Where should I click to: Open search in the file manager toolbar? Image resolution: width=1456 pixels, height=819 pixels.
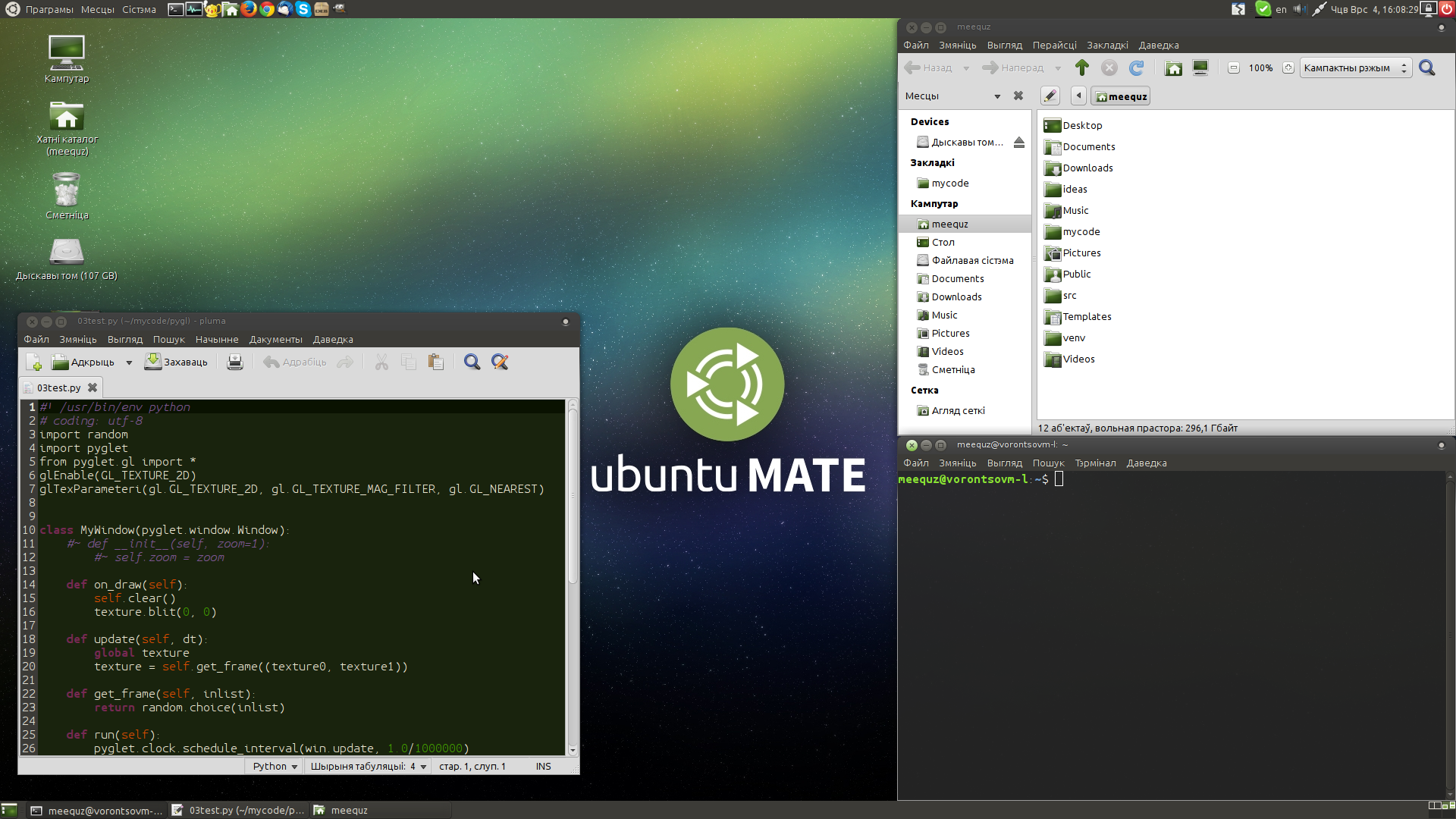coord(1427,68)
